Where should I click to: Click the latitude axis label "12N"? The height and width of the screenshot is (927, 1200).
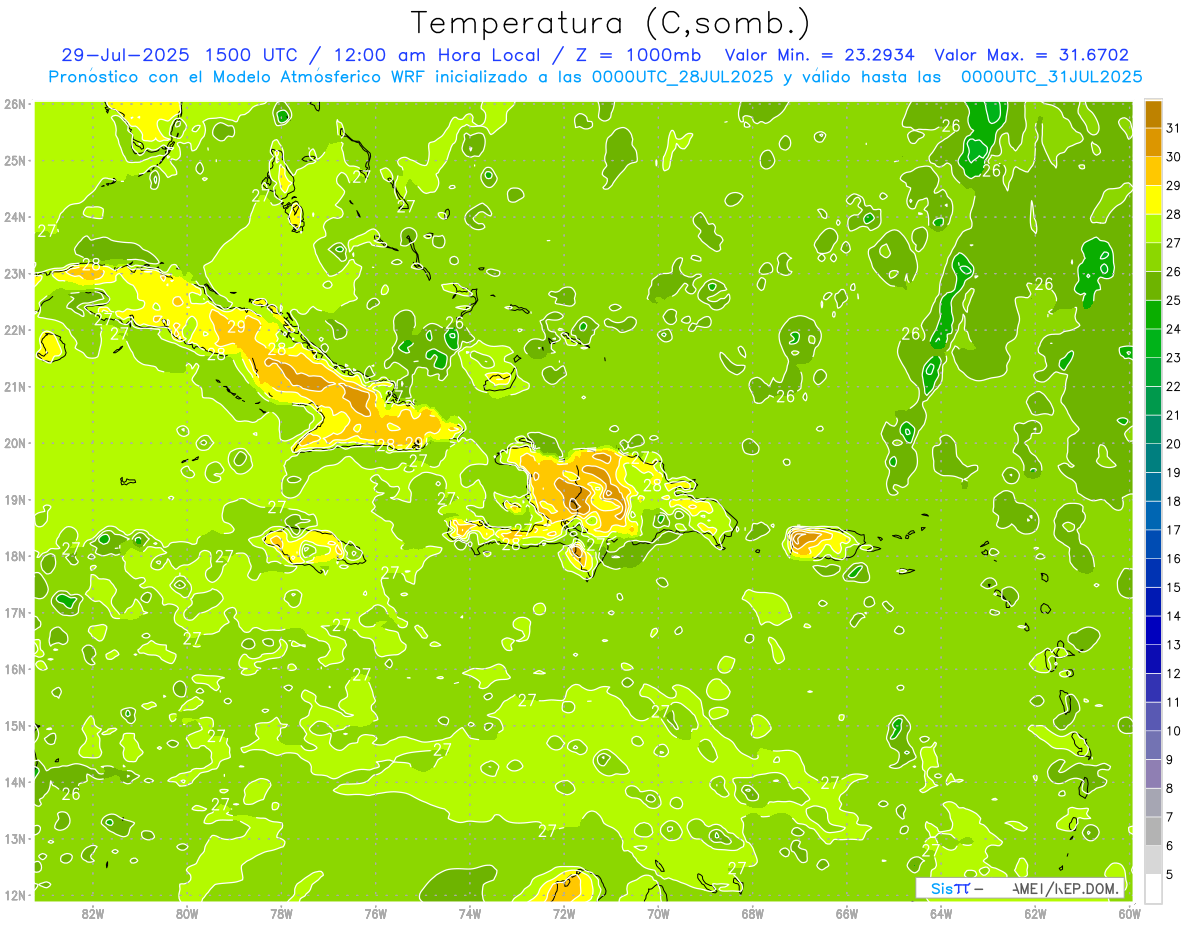[15, 895]
